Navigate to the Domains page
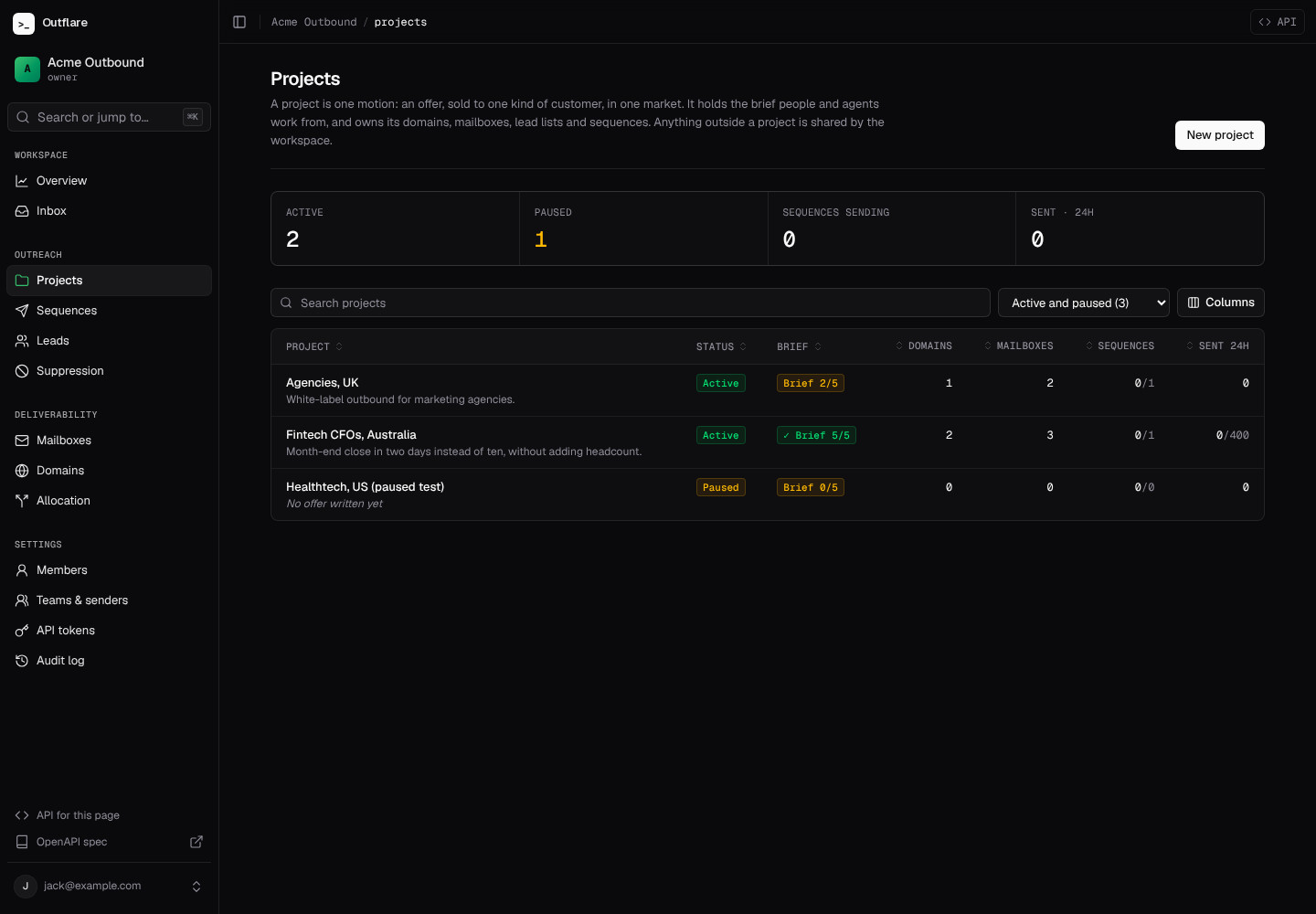Viewport: 1316px width, 914px height. click(x=109, y=471)
